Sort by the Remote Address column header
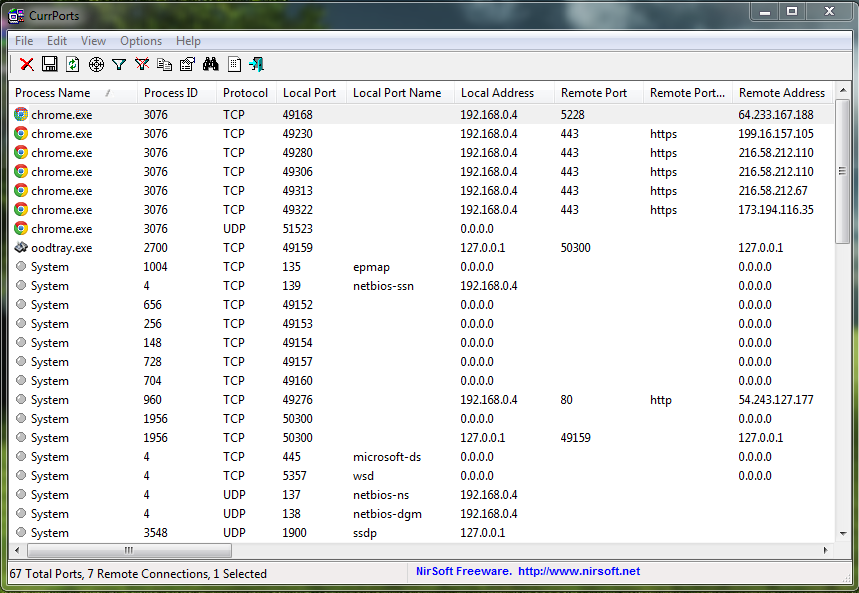Image resolution: width=859 pixels, height=593 pixels. pyautogui.click(x=781, y=93)
